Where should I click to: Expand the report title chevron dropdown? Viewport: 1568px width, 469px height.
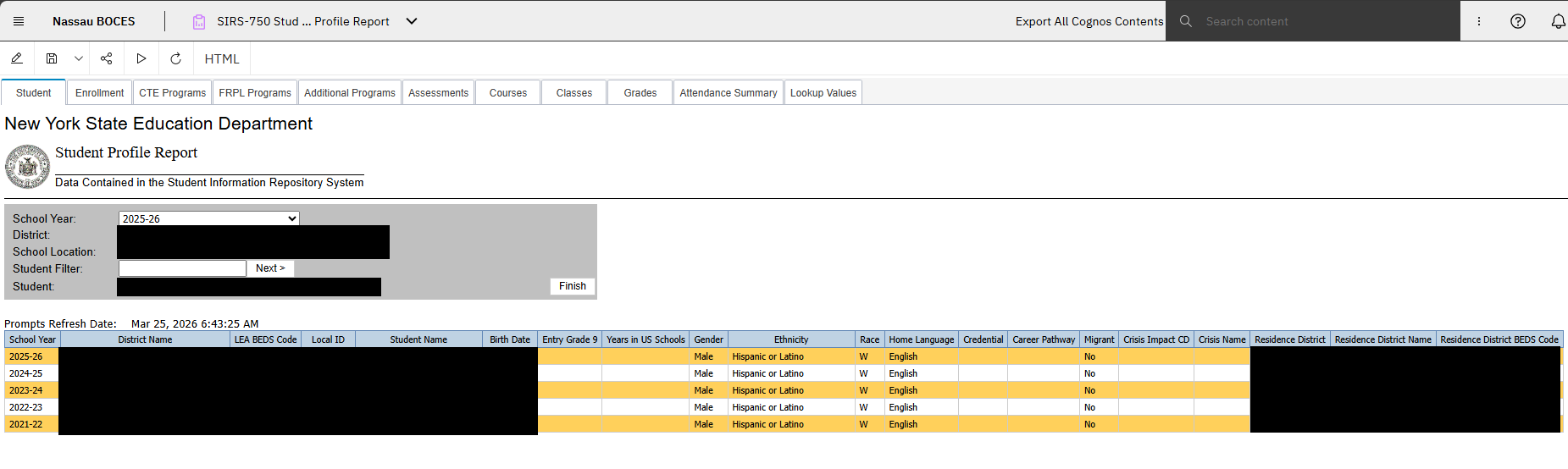[412, 21]
